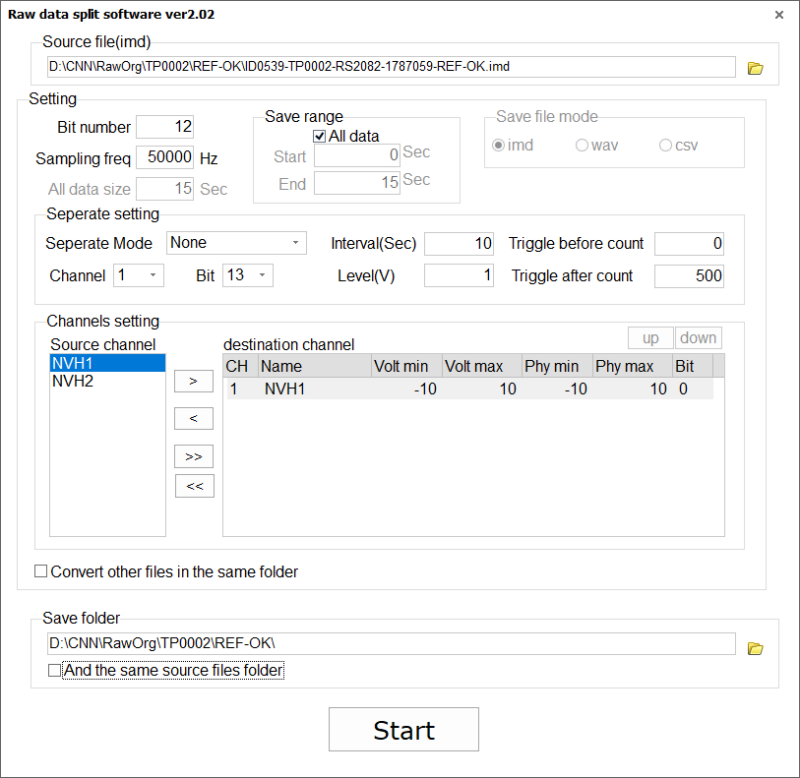
Task: Remove all channels with << button
Action: (x=194, y=486)
